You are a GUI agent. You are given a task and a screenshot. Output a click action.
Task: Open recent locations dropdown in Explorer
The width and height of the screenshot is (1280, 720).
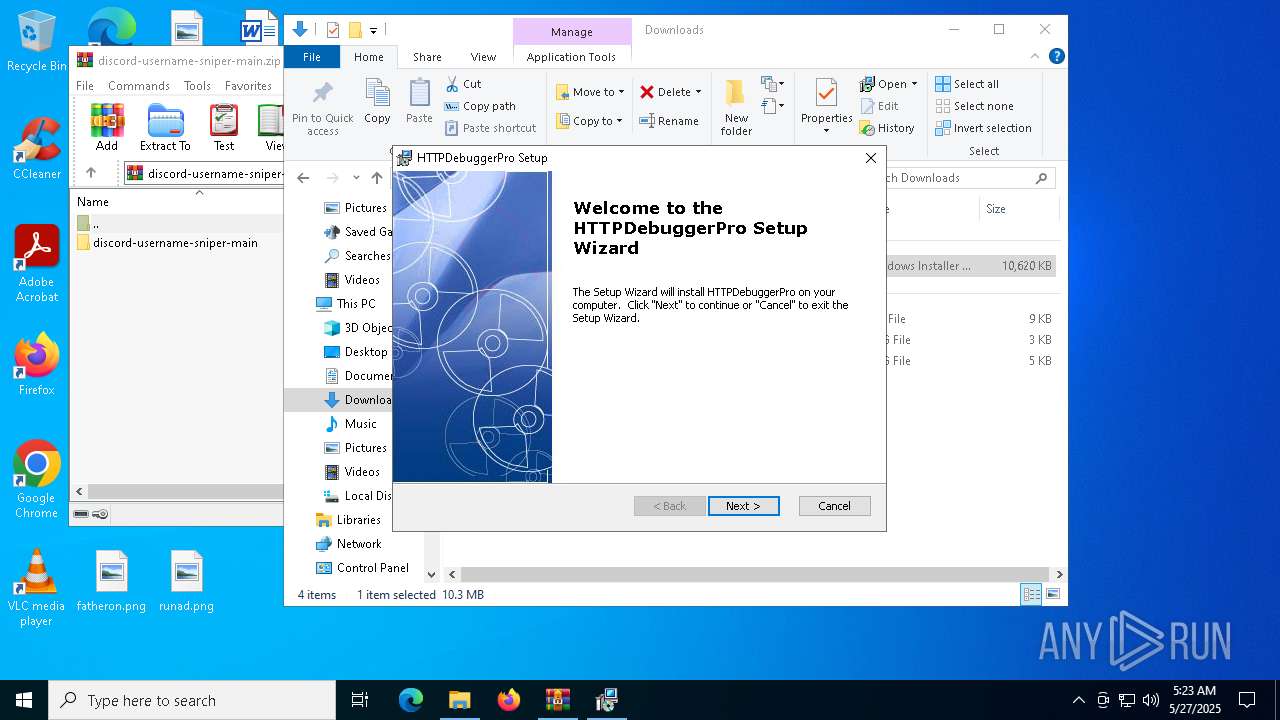pyautogui.click(x=356, y=178)
